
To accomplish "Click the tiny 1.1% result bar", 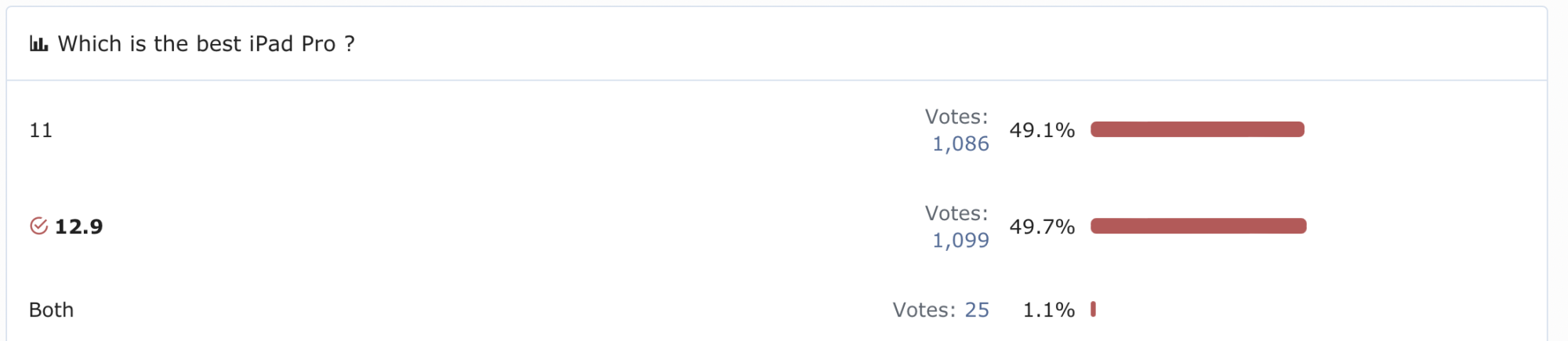I will tap(1093, 310).
